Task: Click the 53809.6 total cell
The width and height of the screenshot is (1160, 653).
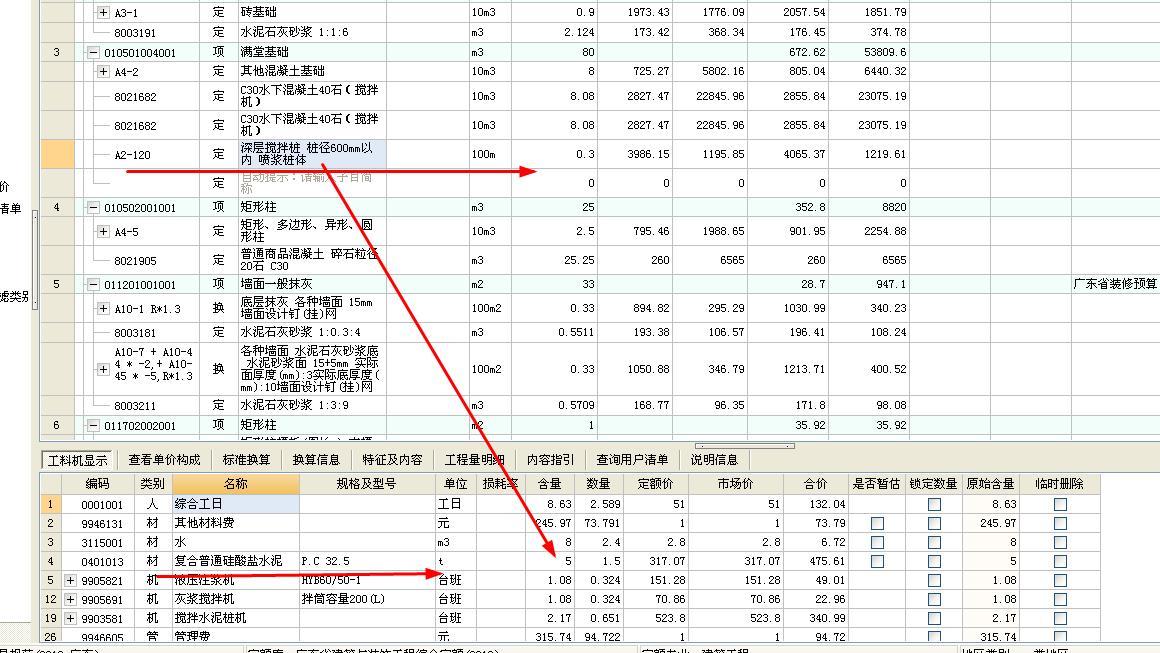Action: click(869, 53)
